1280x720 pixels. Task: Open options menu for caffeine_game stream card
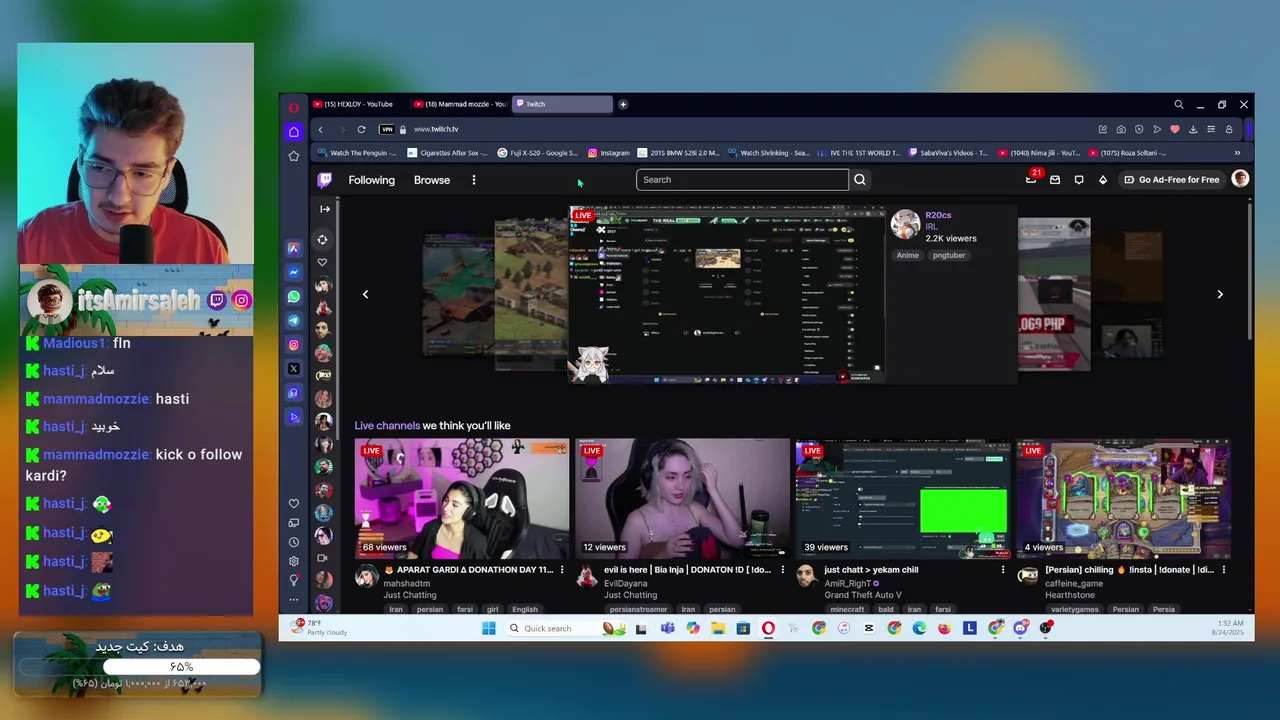click(x=1223, y=570)
